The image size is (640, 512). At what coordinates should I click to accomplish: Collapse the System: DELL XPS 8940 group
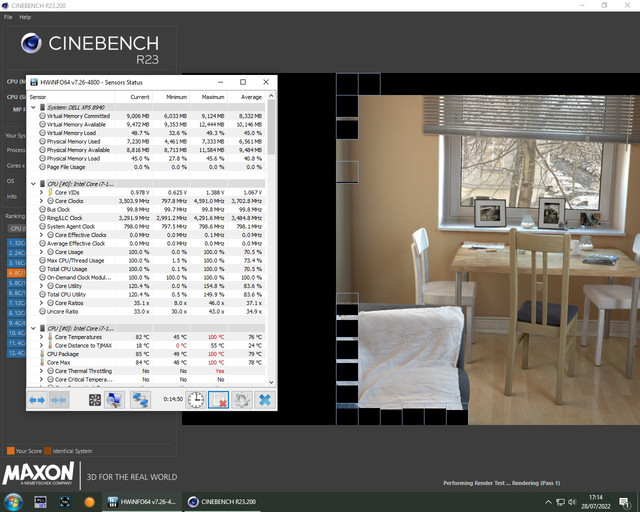tap(33, 107)
